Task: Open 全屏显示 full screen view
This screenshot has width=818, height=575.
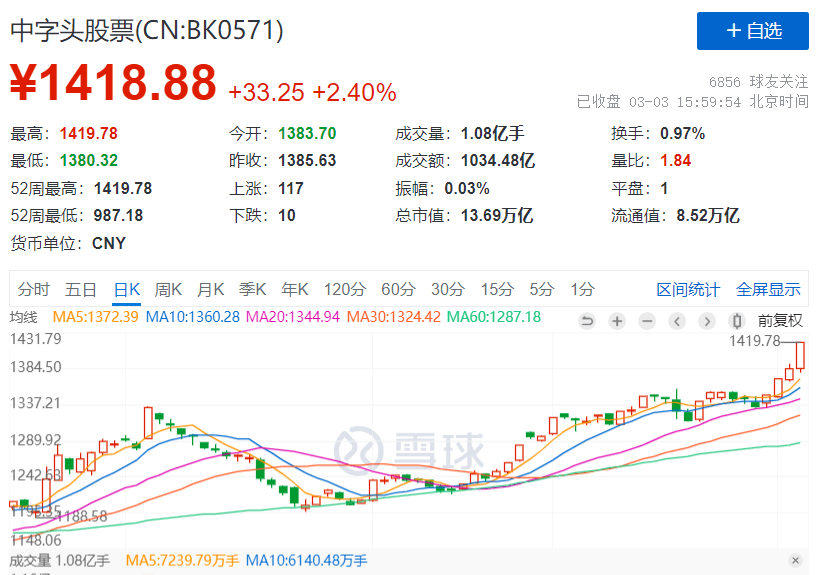Action: pyautogui.click(x=768, y=289)
